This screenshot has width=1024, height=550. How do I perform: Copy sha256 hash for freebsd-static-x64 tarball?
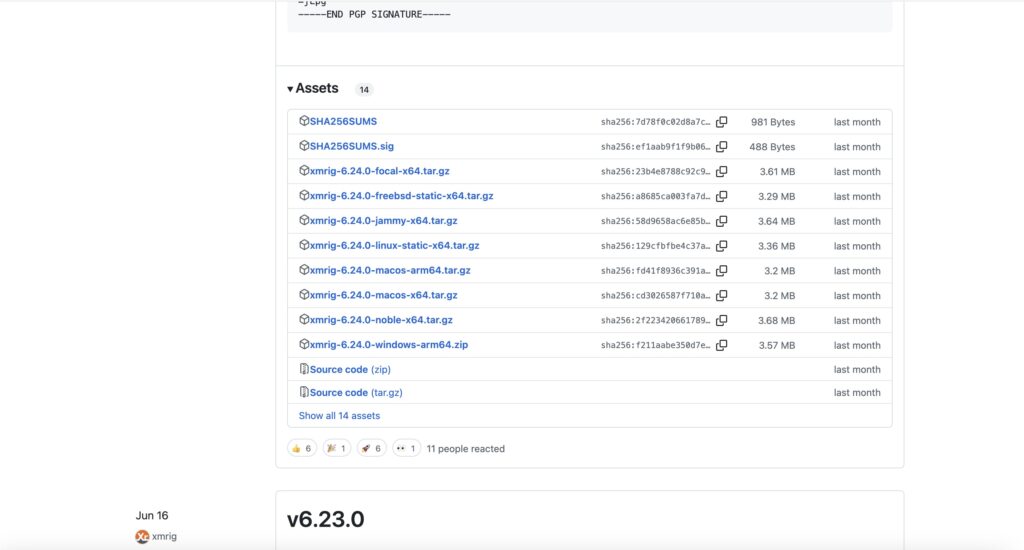[x=722, y=197]
